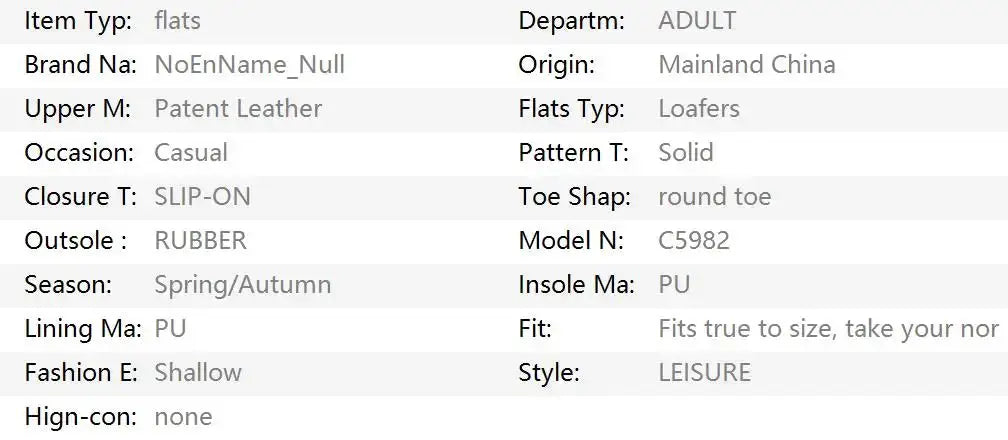
Task: Select the Casual occasion value
Action: click(191, 153)
